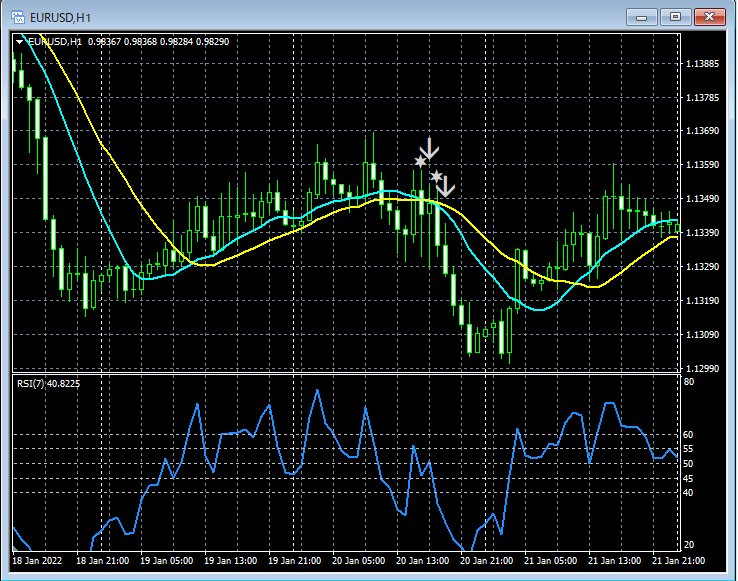Click price level 1.13885 on price scale
738x581 pixels.
click(x=703, y=64)
